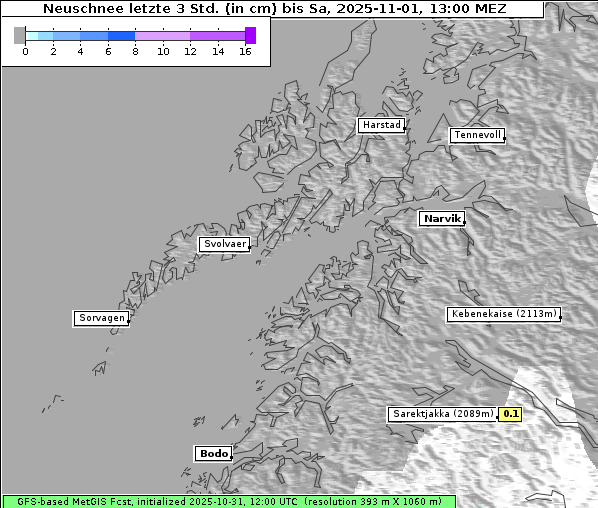598x508 pixels.
Task: Select the Bodo city label
Action: (213, 454)
